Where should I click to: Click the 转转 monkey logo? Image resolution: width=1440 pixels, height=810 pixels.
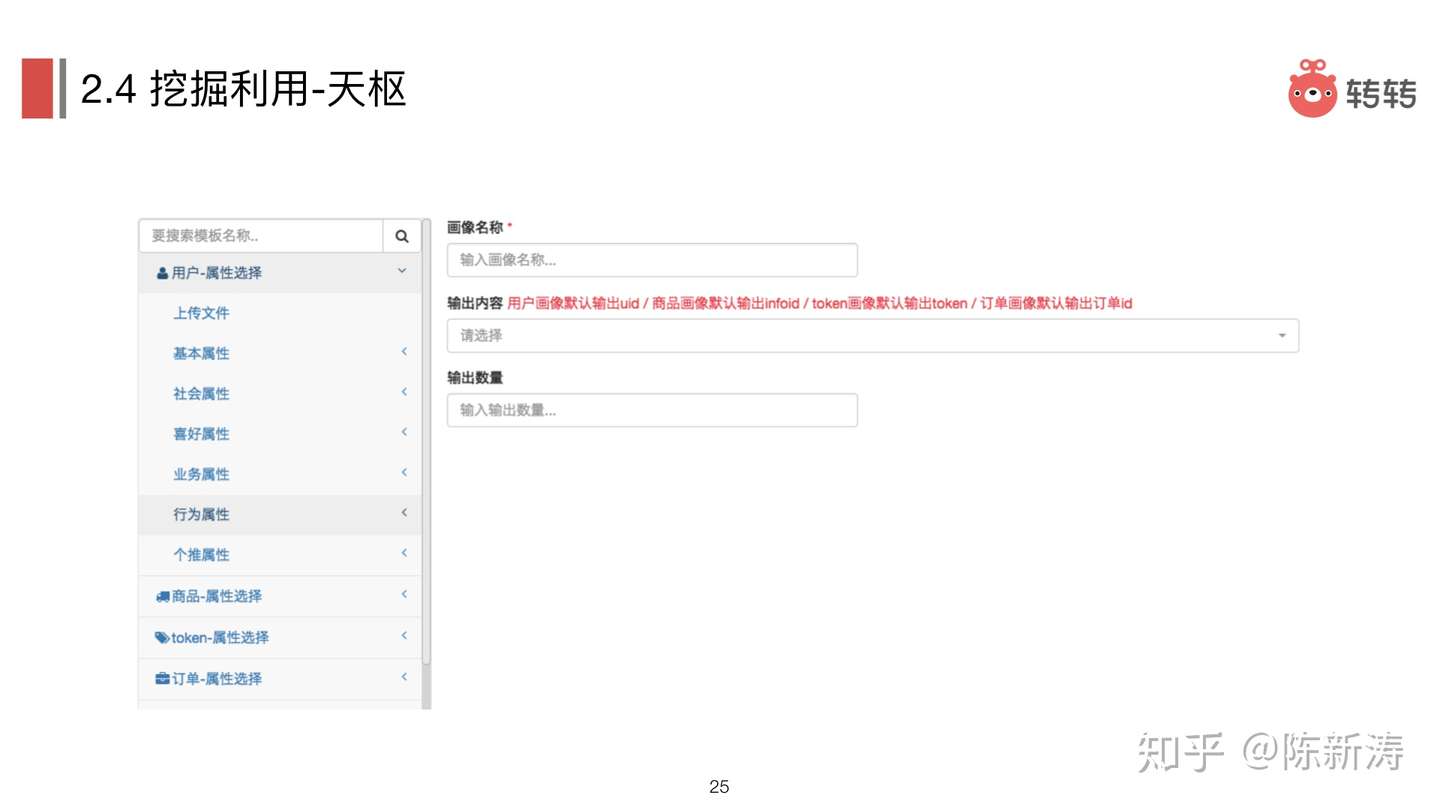(x=1311, y=90)
